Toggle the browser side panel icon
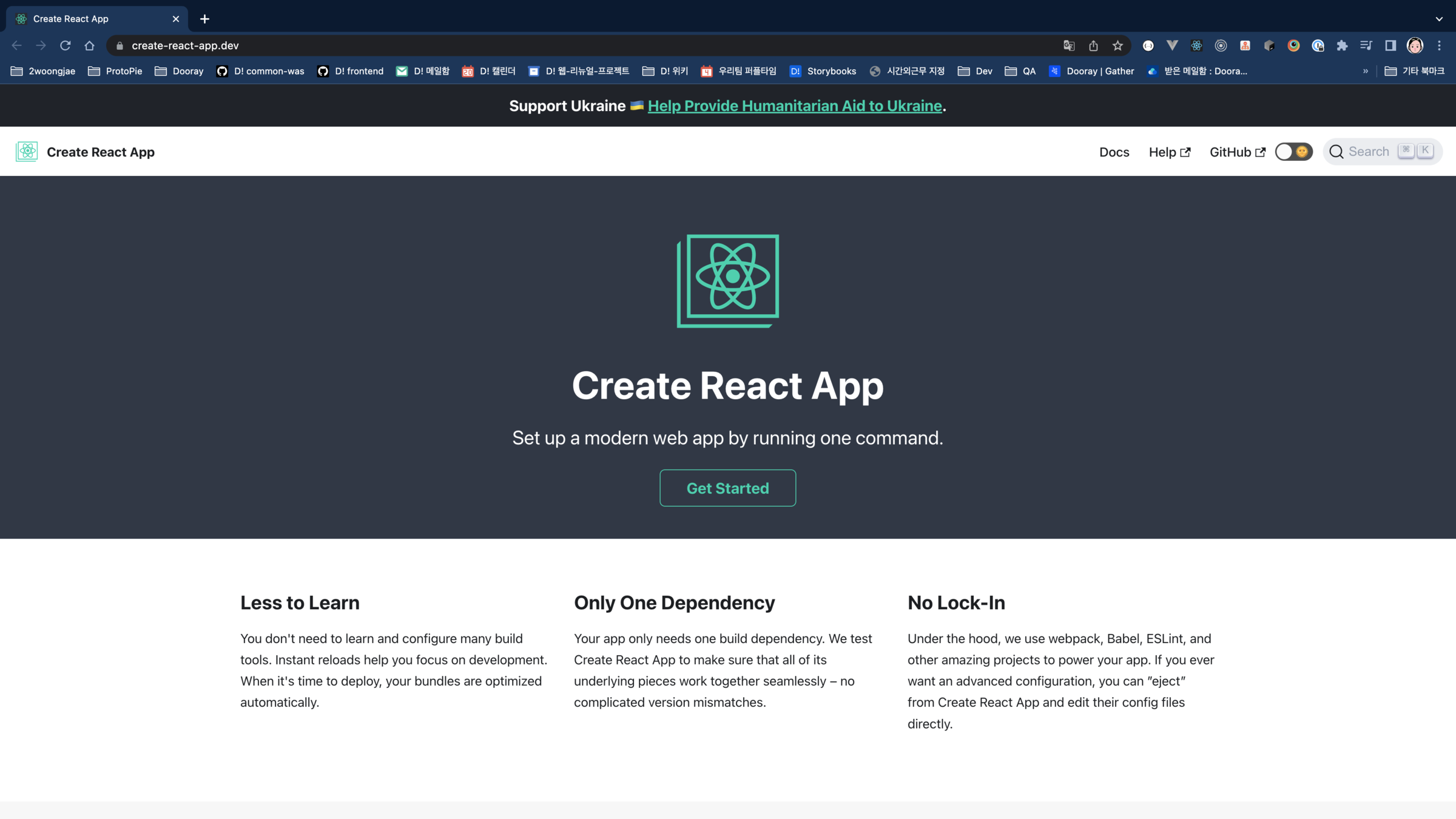Screen dimensions: 1456x819 point(1390,45)
